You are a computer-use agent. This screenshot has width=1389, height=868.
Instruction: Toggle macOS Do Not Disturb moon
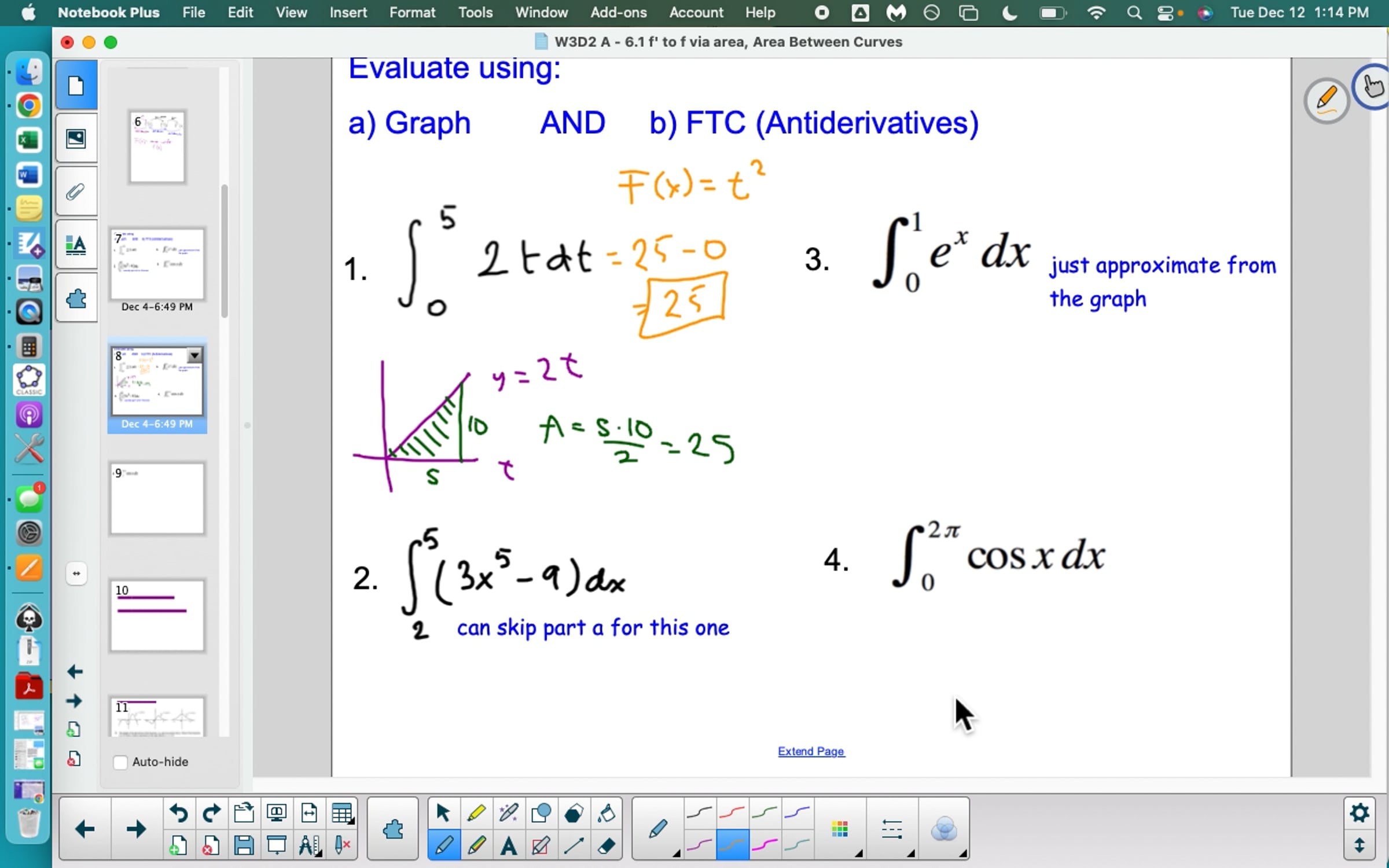1009,13
